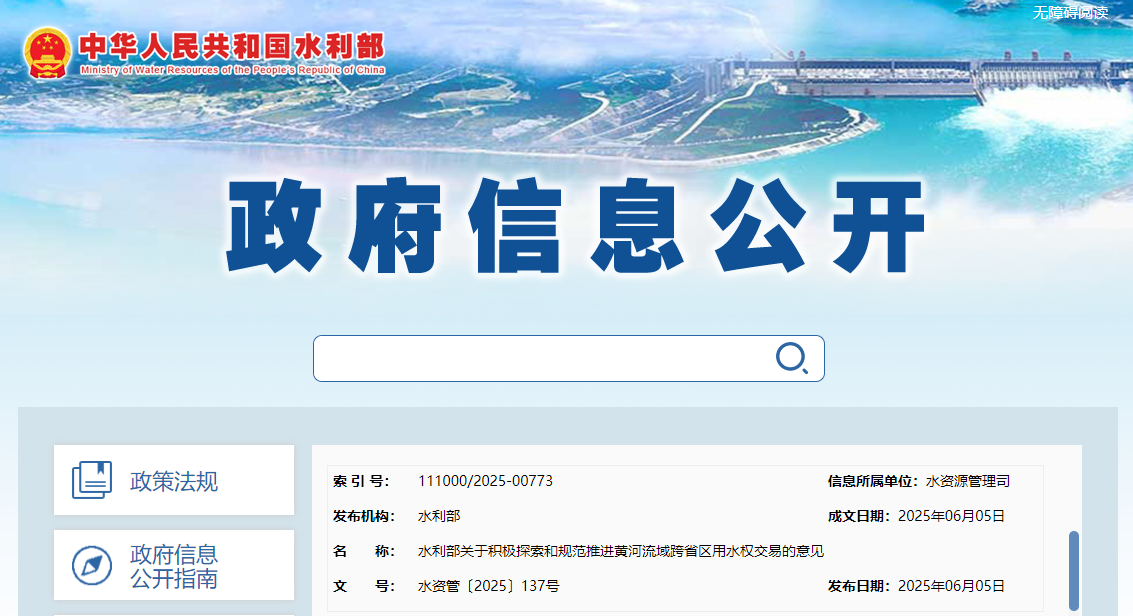Click 水资源管理司 in the 信息所属单位 field

(967, 481)
